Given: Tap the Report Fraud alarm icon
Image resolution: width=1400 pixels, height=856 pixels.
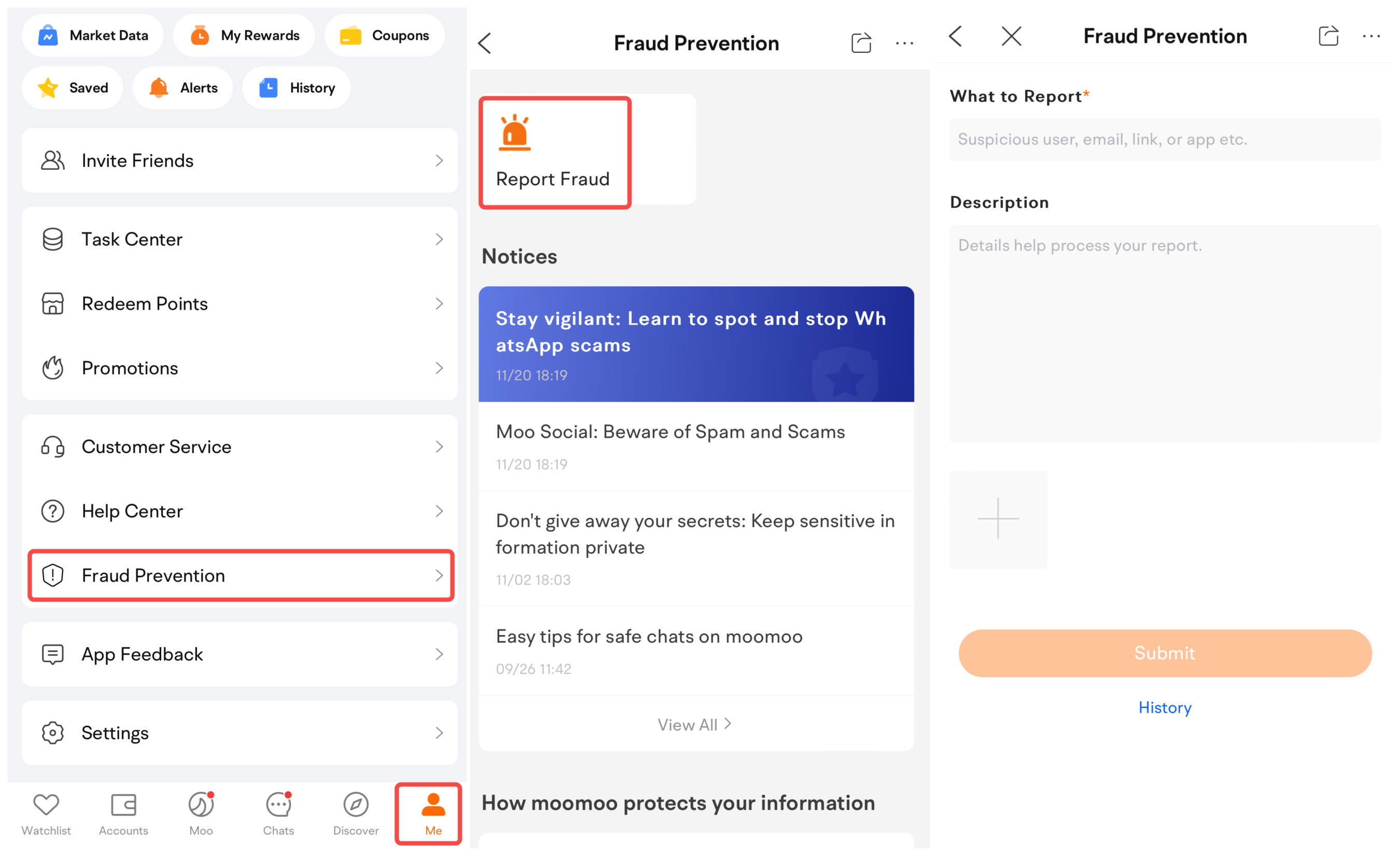Looking at the screenshot, I should [x=515, y=129].
